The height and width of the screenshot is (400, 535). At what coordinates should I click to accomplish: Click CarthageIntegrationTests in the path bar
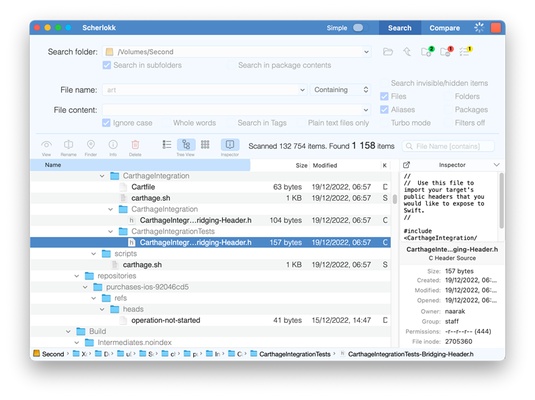click(295, 354)
